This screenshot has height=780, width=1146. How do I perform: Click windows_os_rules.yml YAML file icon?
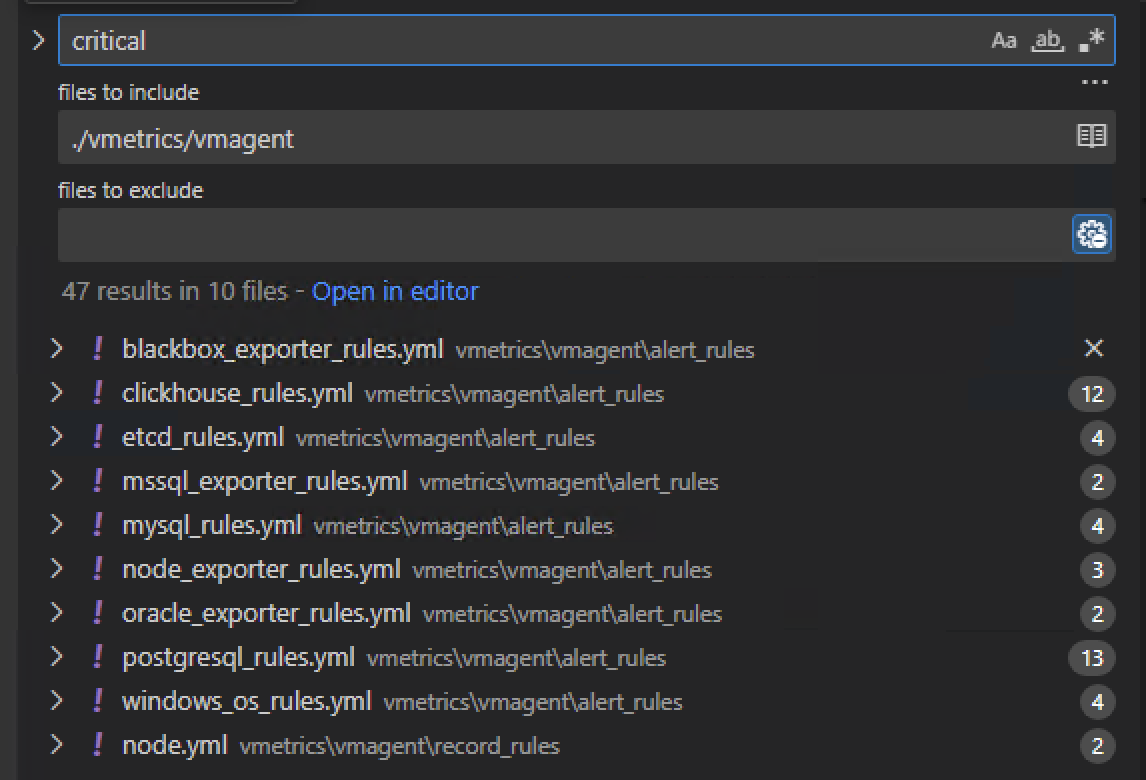coord(97,701)
